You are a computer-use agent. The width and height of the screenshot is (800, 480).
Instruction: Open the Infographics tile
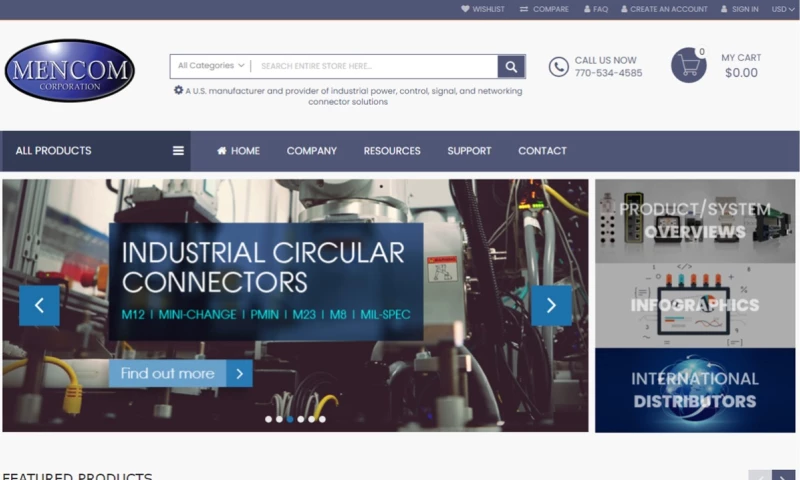click(x=695, y=306)
